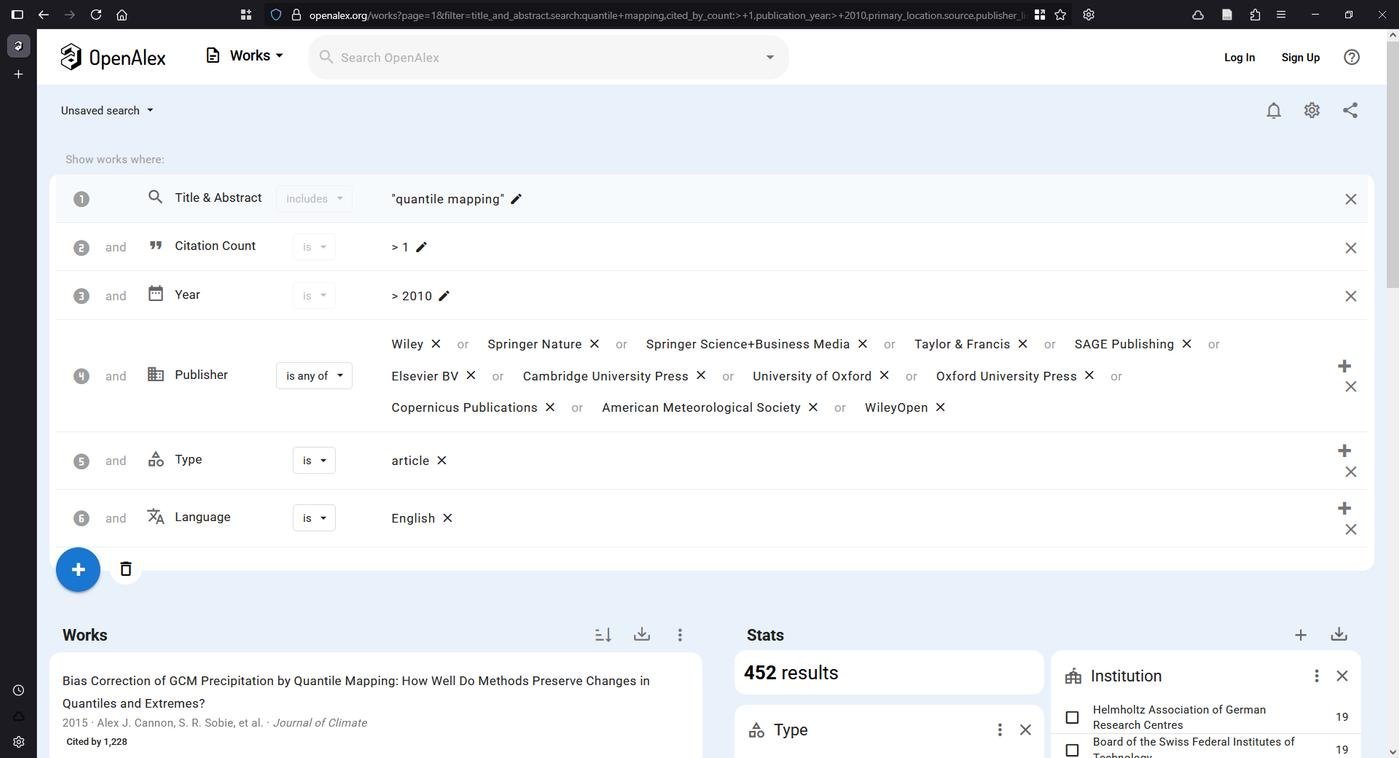Open the Year 'is' operator dropdown
Viewport: 1400px width, 758px height.
click(x=314, y=296)
